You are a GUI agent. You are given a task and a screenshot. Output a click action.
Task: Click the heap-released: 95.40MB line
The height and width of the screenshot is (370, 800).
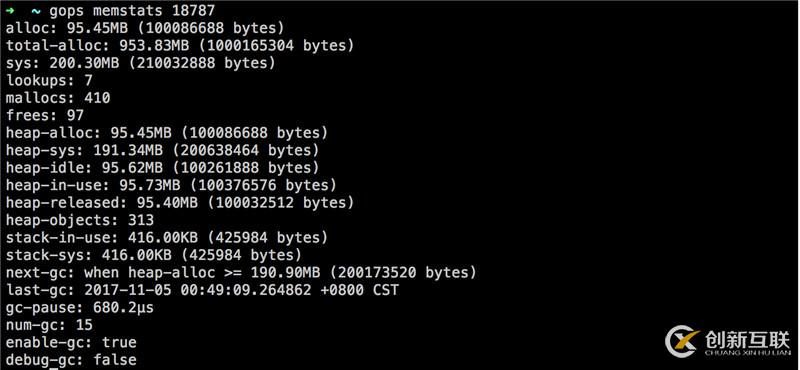(x=180, y=203)
